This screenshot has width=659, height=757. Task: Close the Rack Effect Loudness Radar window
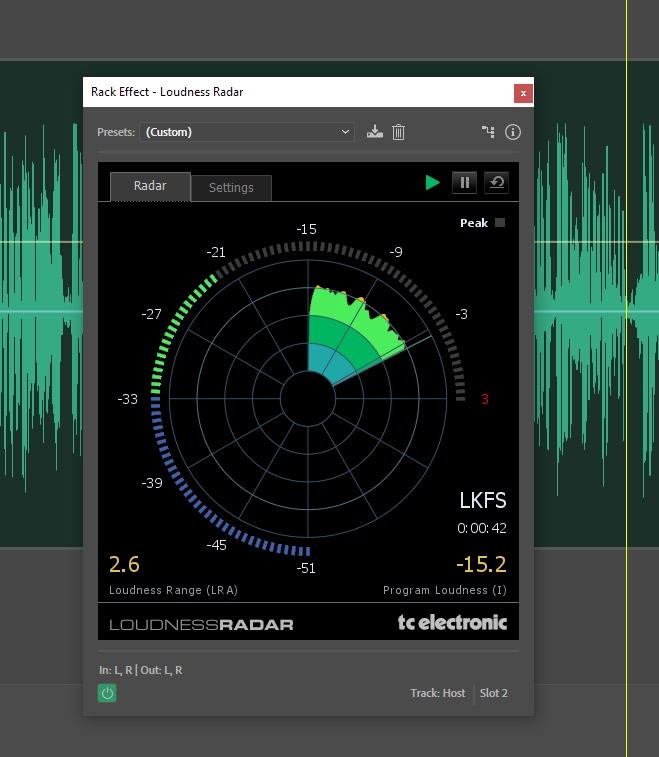pyautogui.click(x=522, y=93)
